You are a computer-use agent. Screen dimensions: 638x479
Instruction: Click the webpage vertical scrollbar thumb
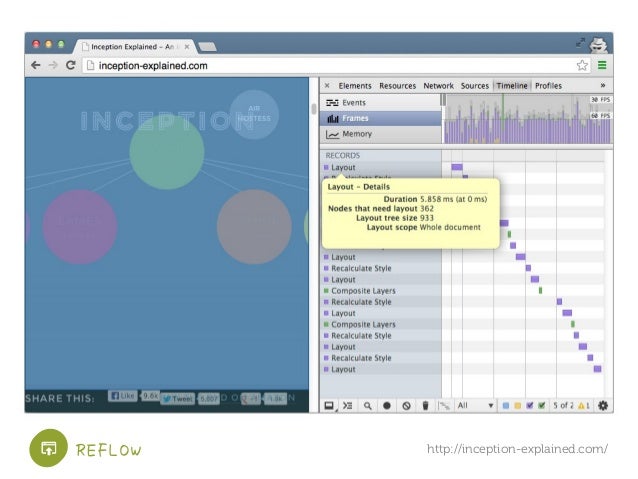pos(314,109)
